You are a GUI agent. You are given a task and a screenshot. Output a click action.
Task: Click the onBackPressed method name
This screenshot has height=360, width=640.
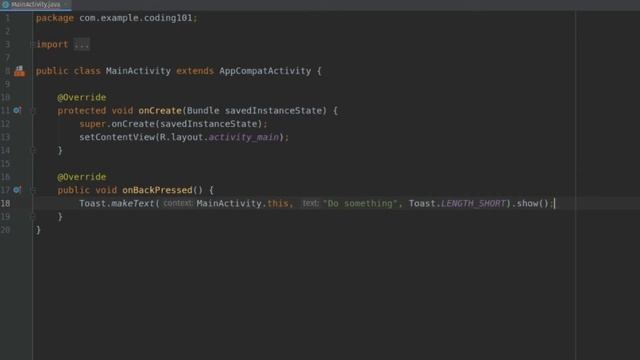[x=157, y=190]
